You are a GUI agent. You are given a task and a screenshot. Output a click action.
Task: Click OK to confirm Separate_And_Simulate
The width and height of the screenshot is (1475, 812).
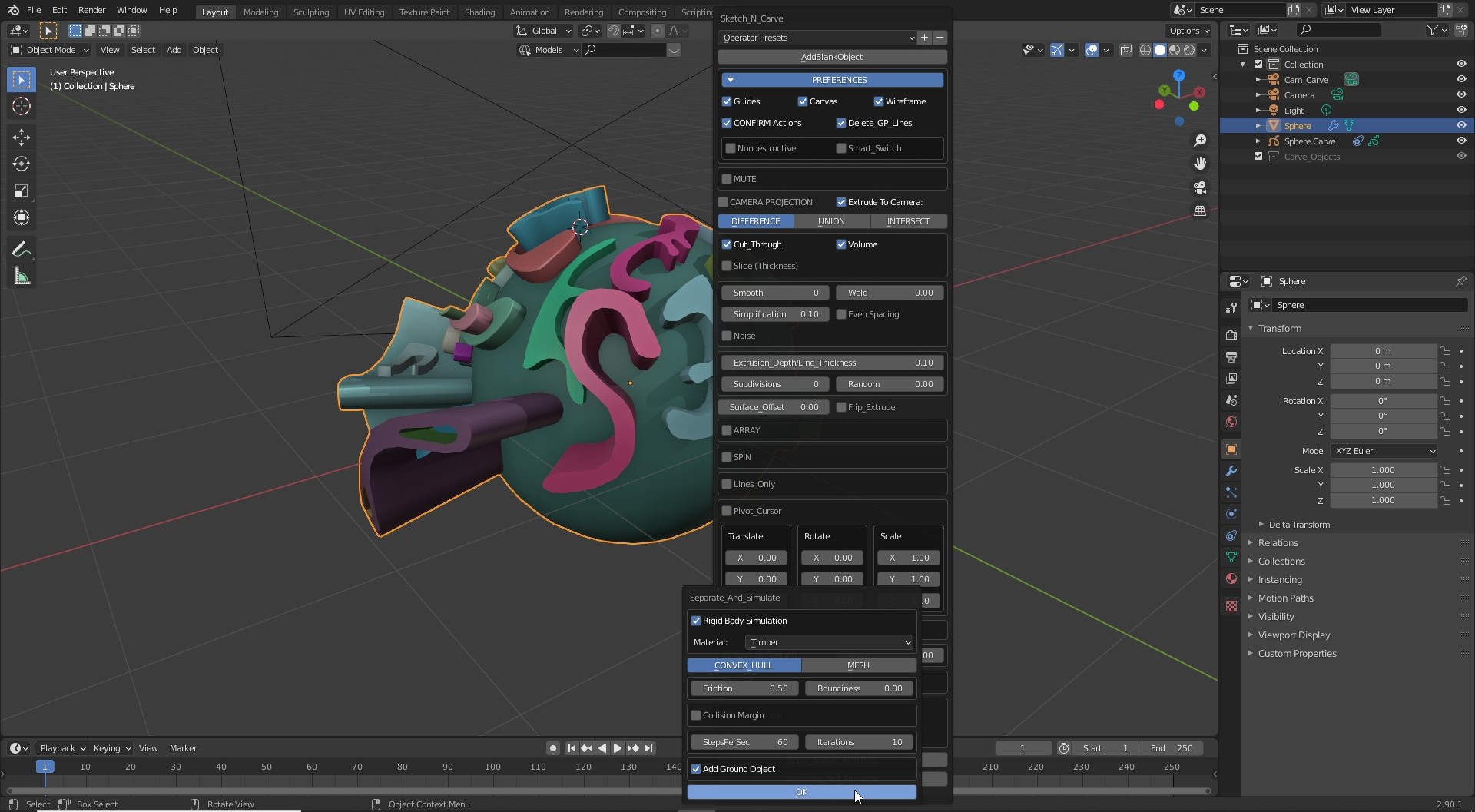[801, 792]
